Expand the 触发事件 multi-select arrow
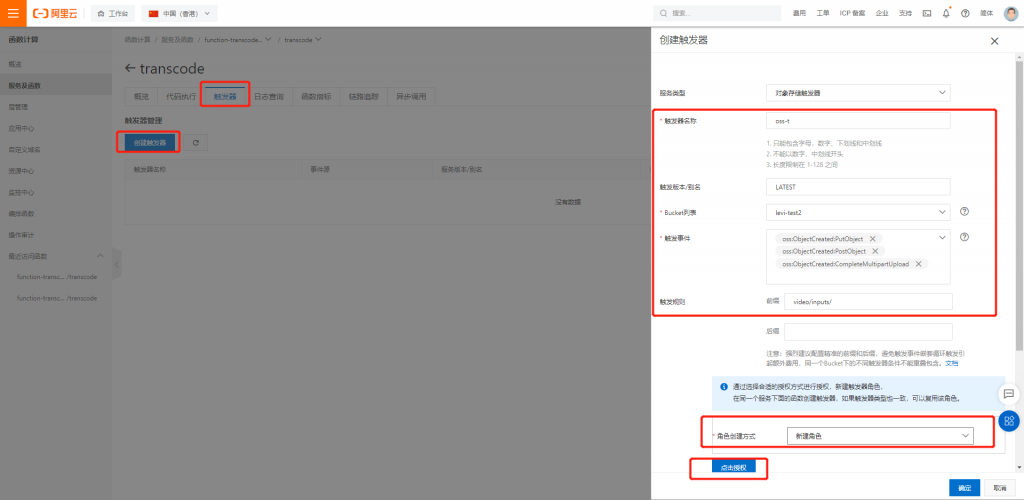This screenshot has height=500, width=1024. click(x=942, y=238)
